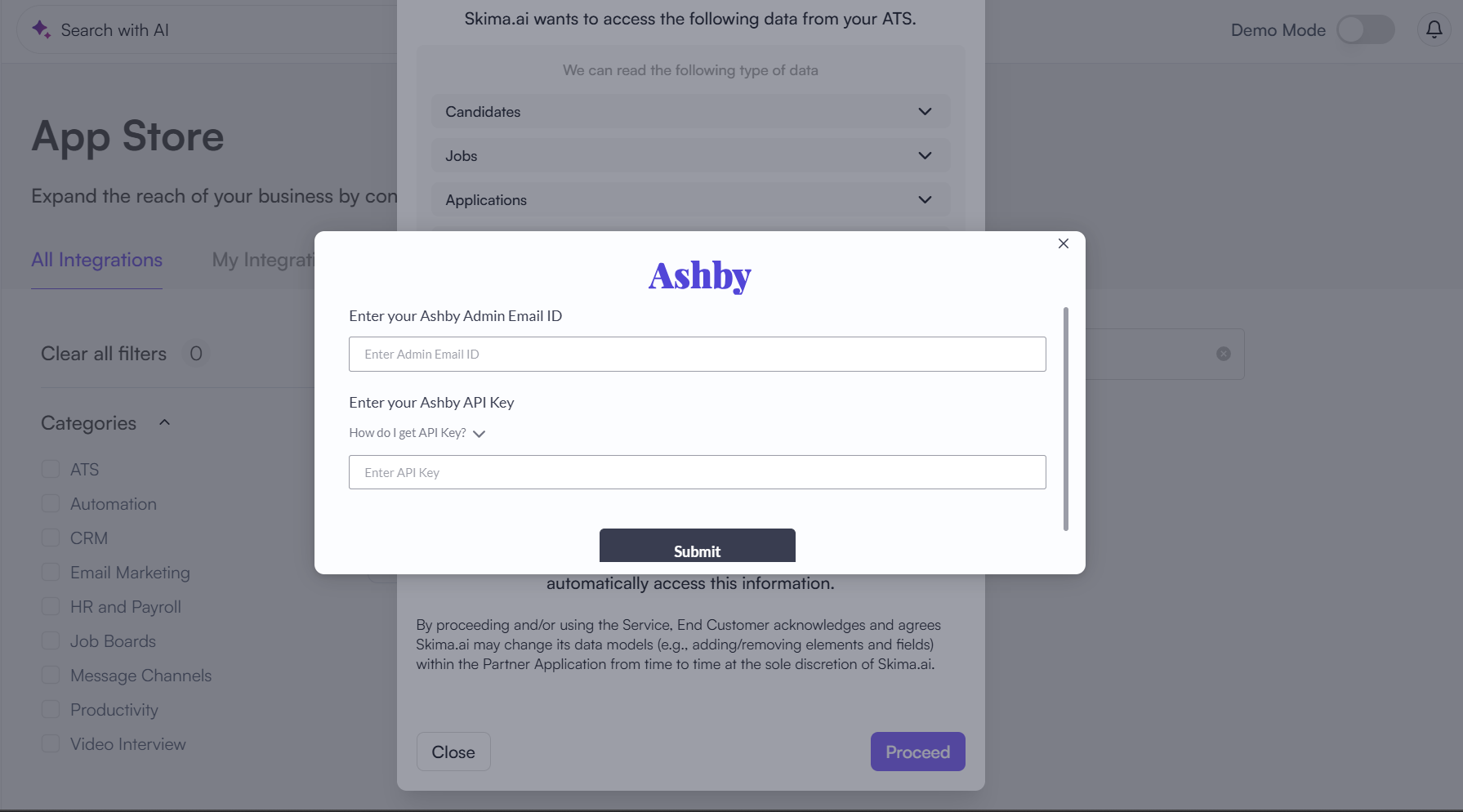The height and width of the screenshot is (812, 1463).
Task: Click the notification bell icon
Action: tap(1434, 30)
